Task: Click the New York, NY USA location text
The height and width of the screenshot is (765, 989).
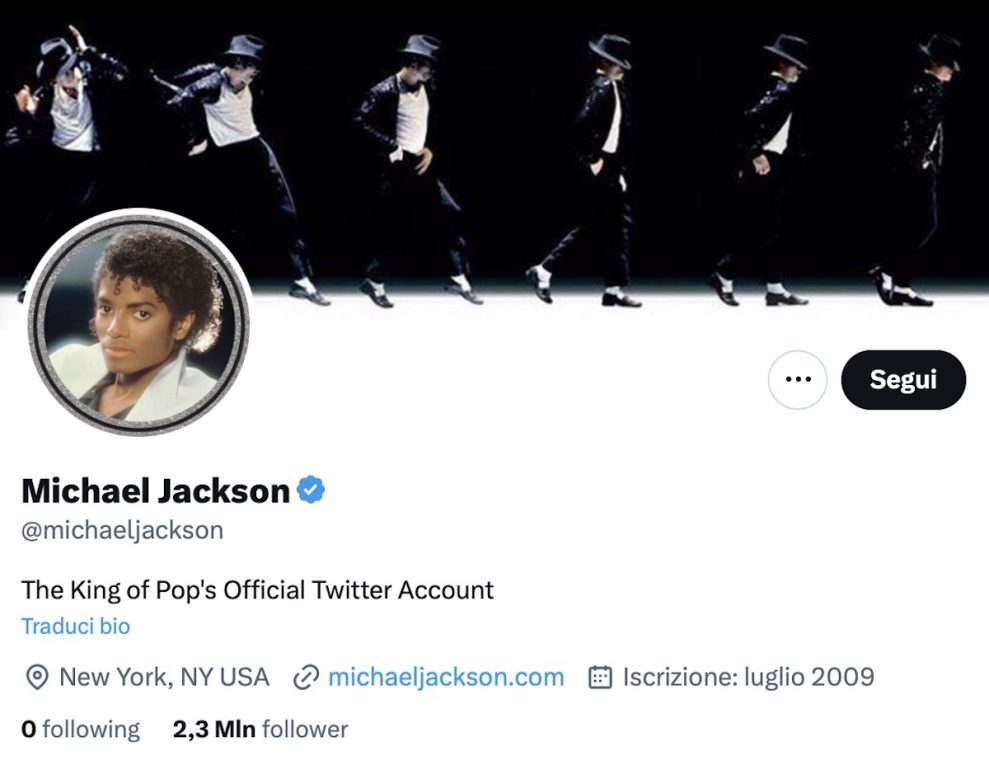Action: (x=164, y=677)
